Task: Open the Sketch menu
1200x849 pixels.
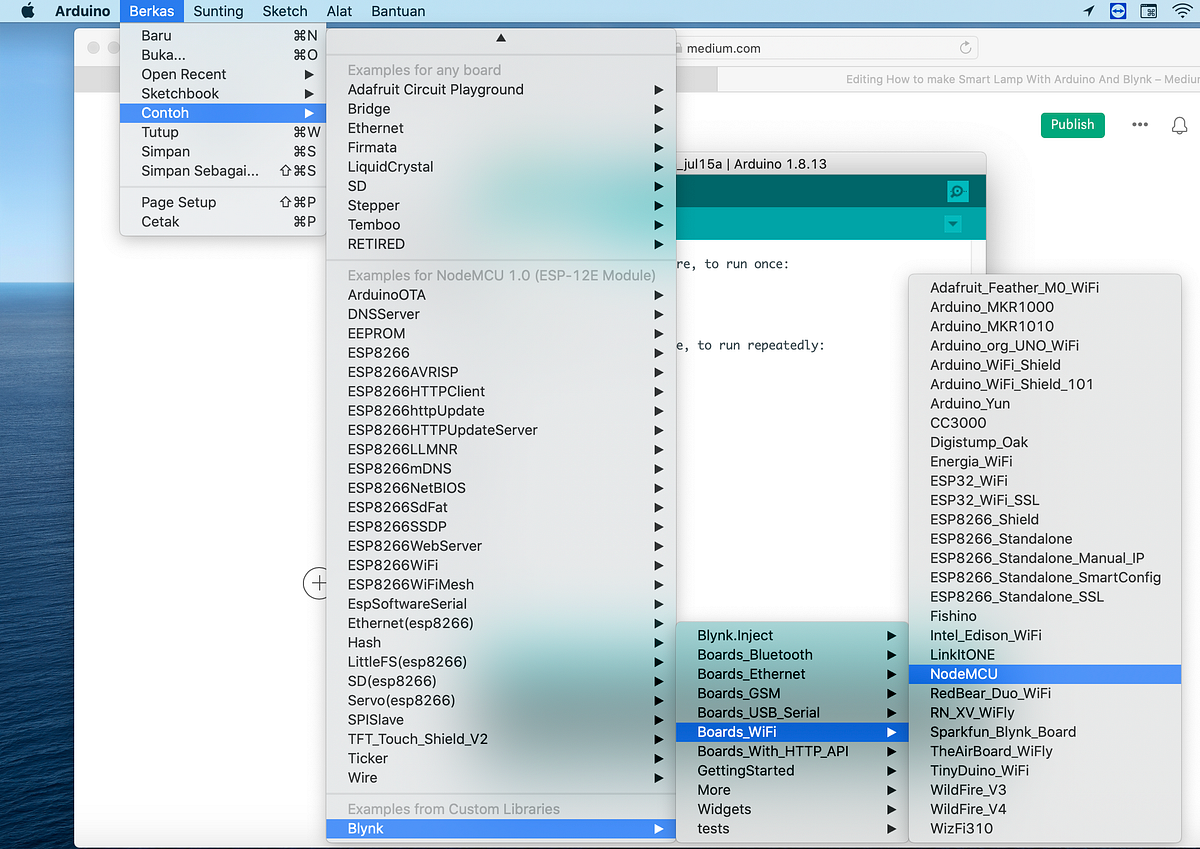Action: (x=285, y=11)
